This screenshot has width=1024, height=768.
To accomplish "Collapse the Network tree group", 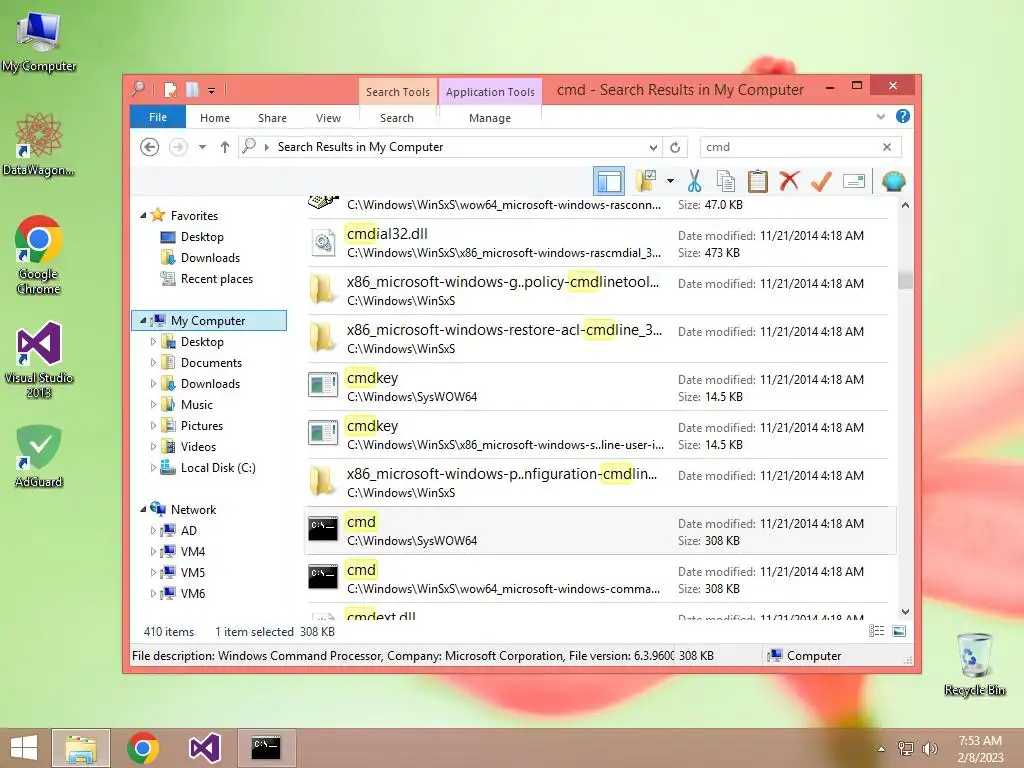I will coord(143,509).
